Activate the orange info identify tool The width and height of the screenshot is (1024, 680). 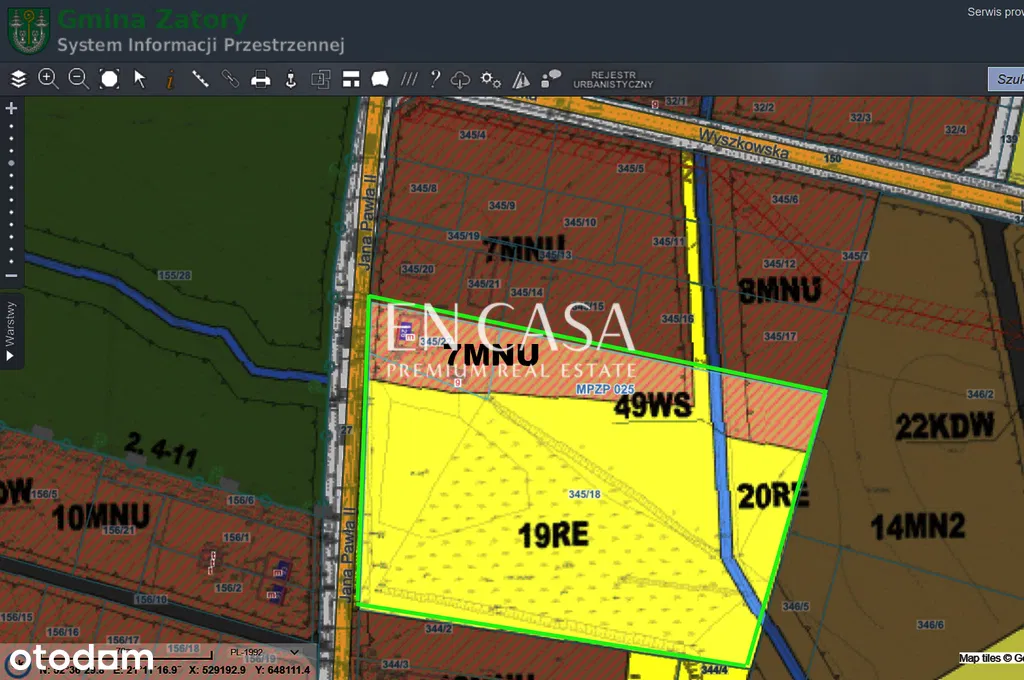[170, 79]
